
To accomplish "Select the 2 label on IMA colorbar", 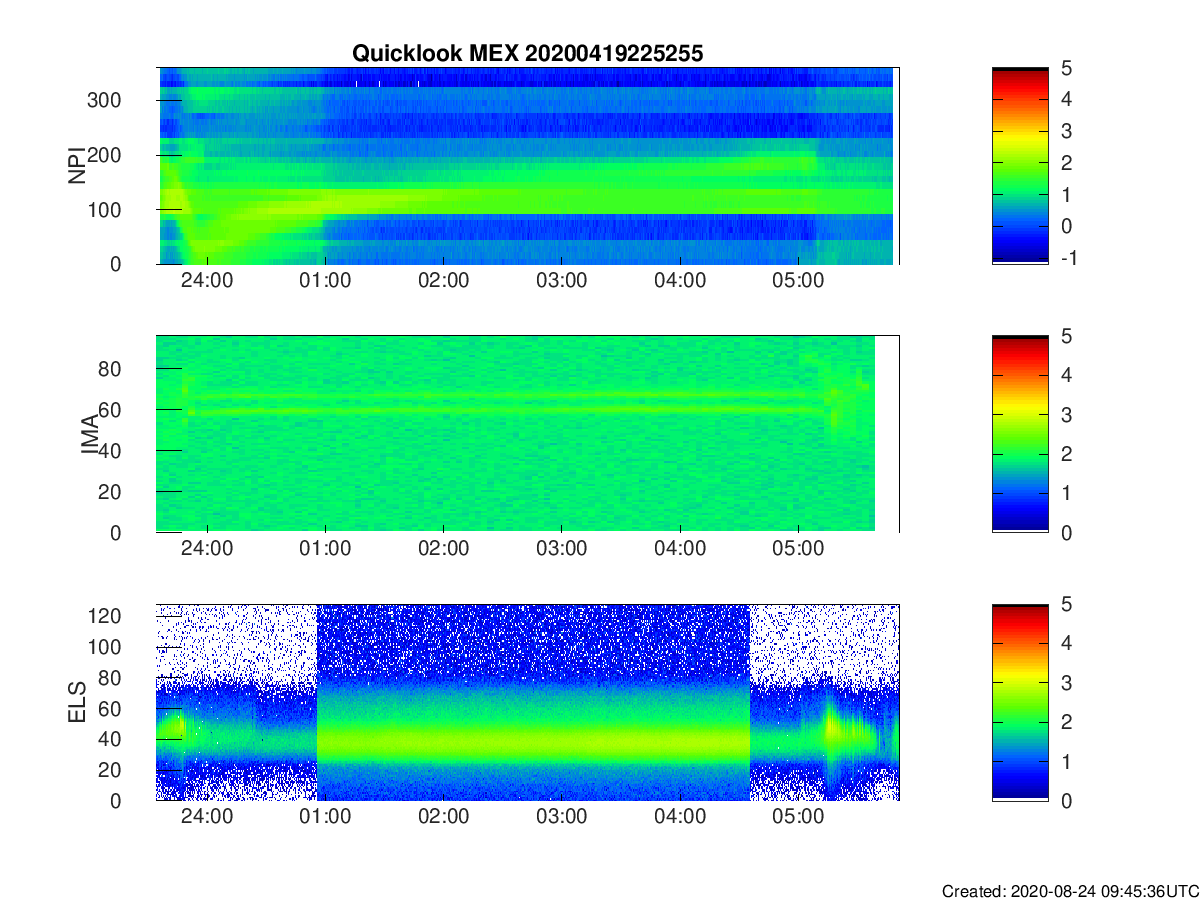I will 1068,454.
